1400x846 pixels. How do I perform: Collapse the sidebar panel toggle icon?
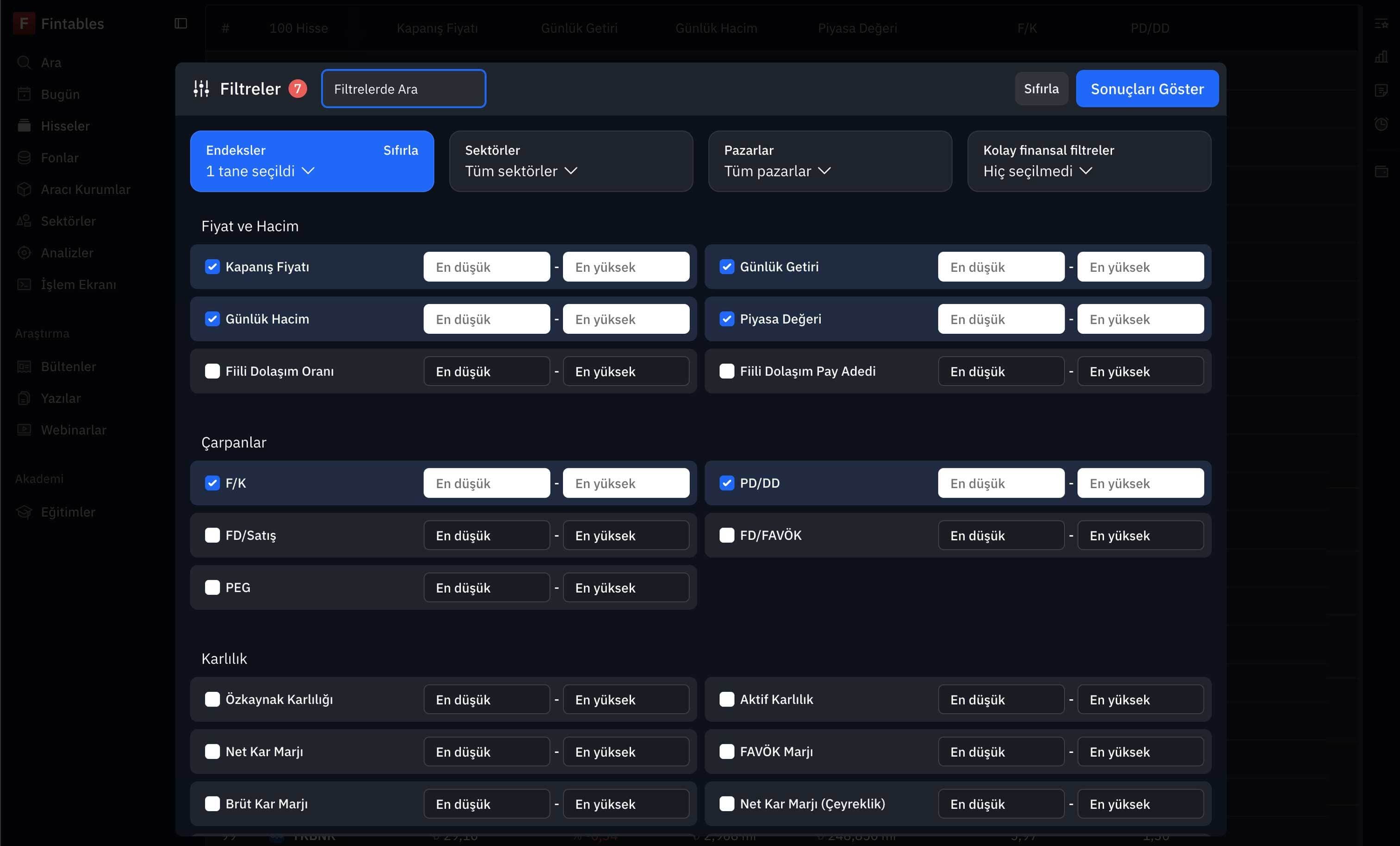pyautogui.click(x=181, y=23)
